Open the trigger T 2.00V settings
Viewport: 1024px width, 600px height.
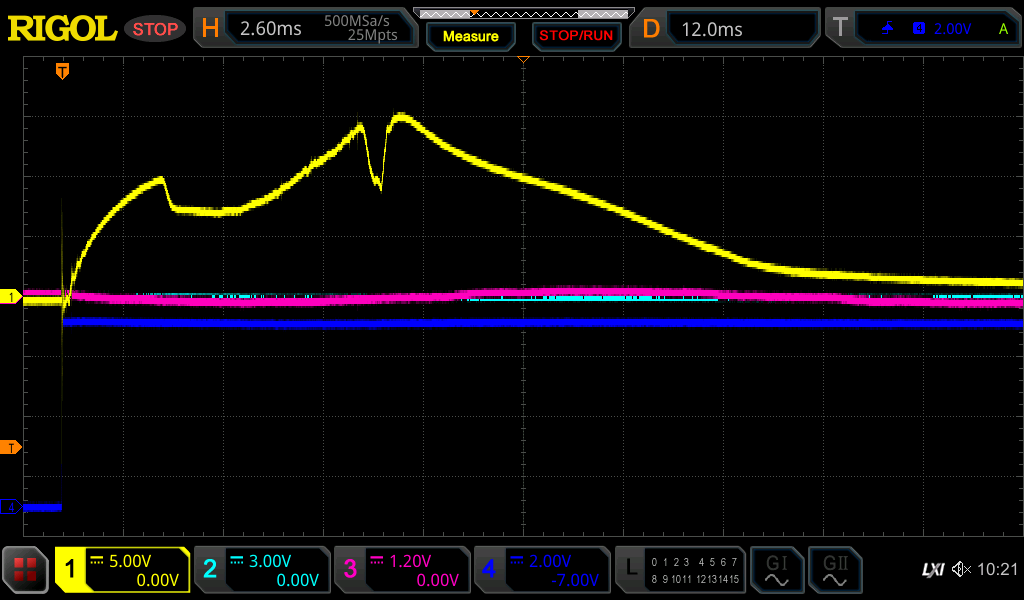click(x=925, y=29)
